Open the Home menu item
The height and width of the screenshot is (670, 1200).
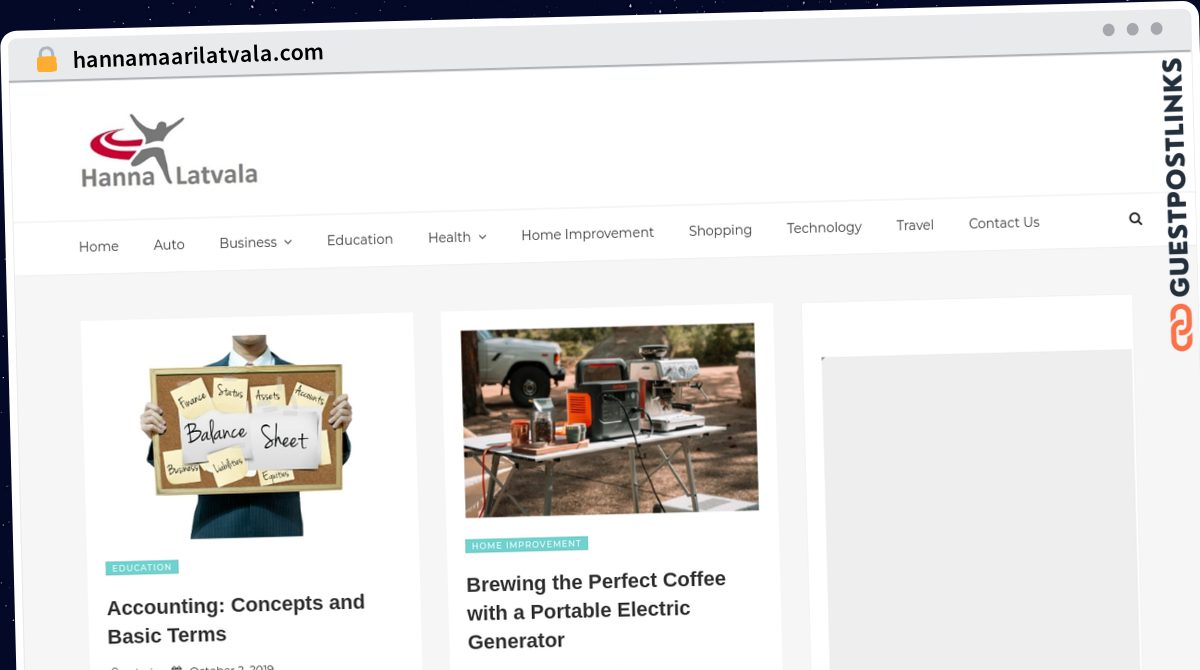(99, 246)
